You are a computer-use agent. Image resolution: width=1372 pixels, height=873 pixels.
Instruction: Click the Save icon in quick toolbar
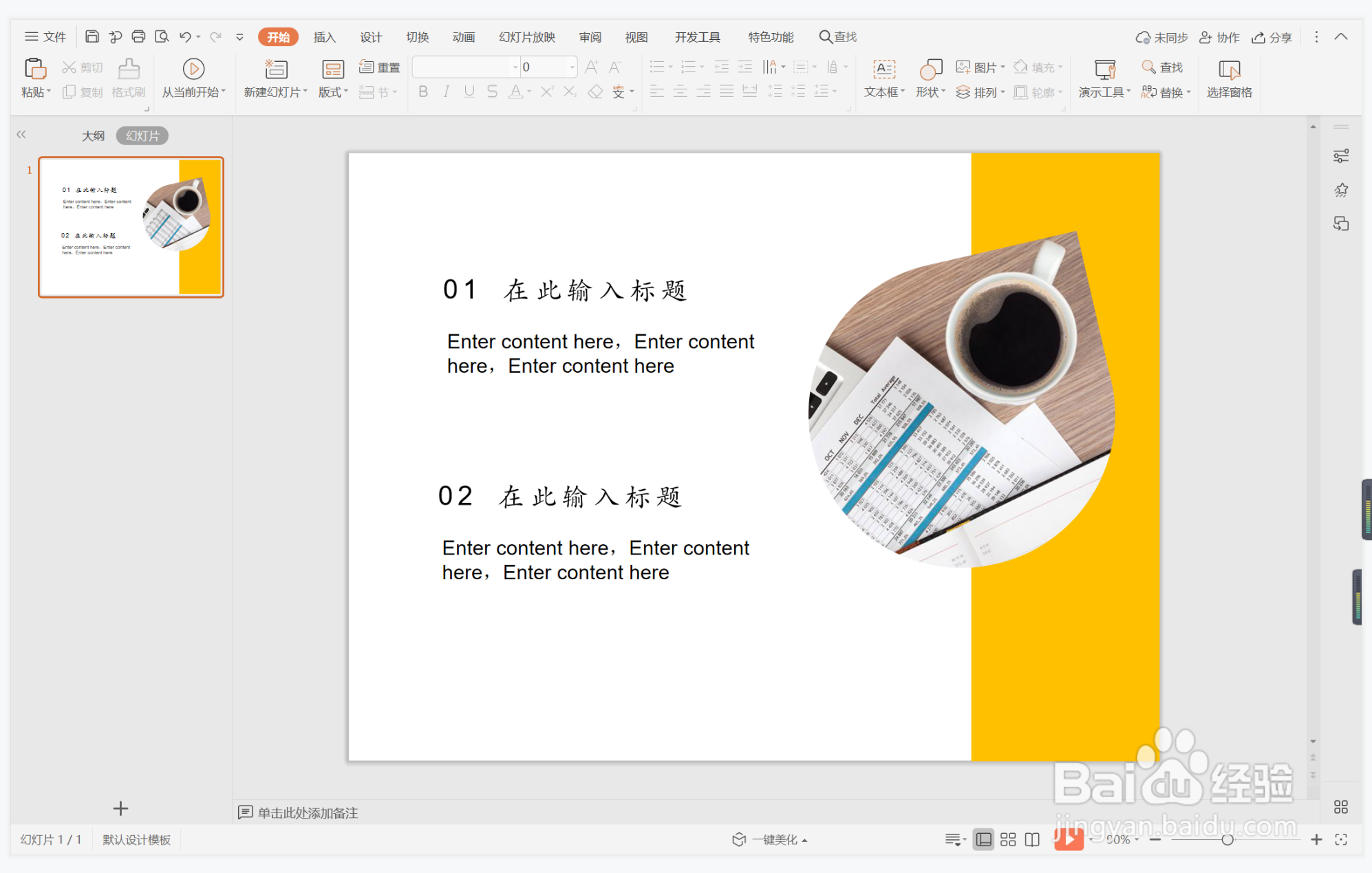[x=92, y=36]
